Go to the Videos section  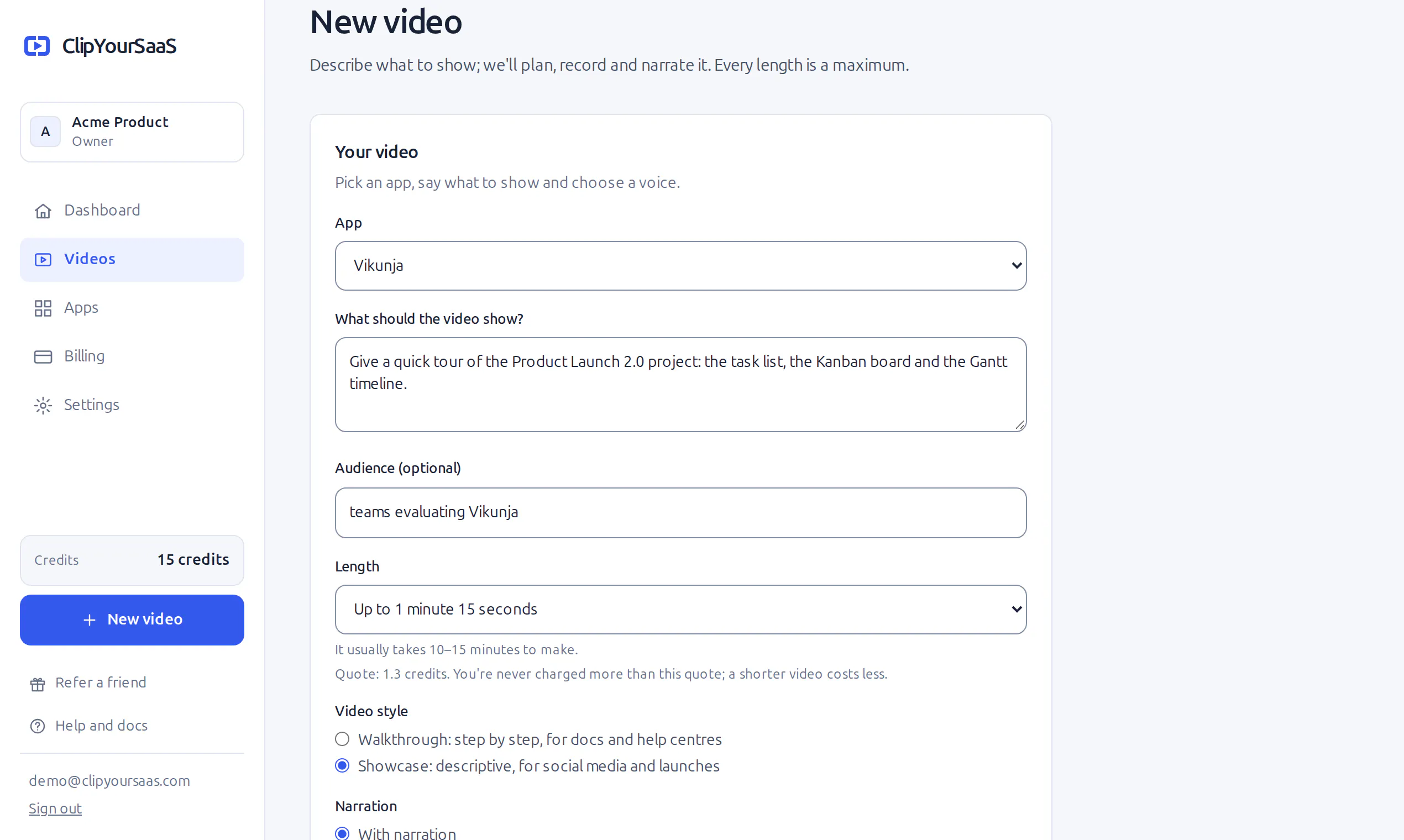(x=132, y=259)
